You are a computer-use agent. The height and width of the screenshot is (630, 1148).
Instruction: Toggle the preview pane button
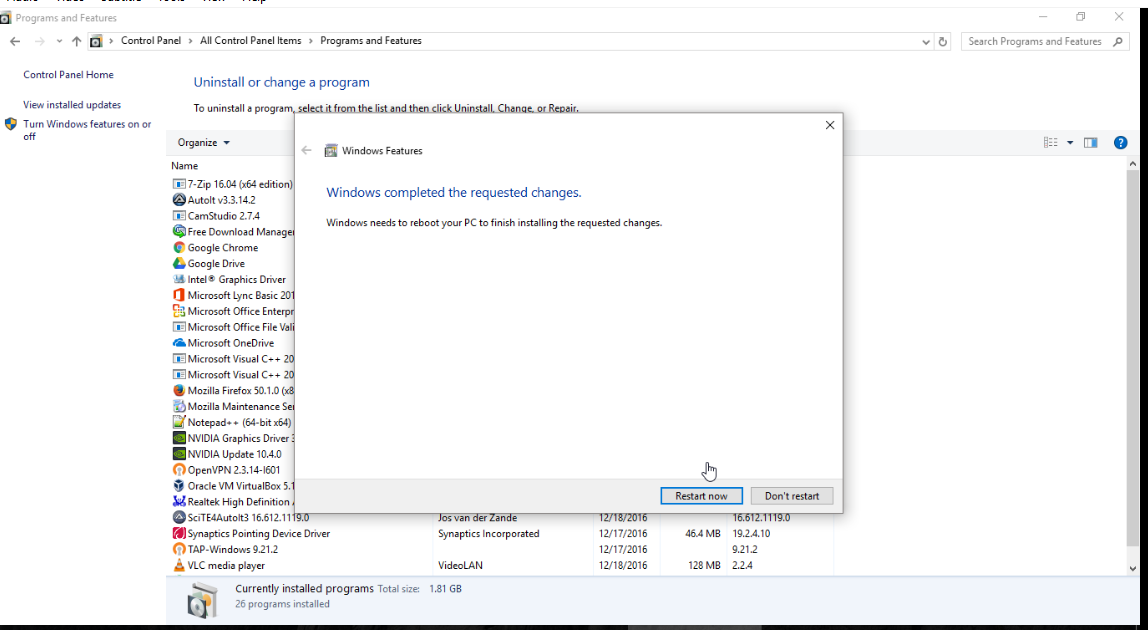click(1090, 143)
